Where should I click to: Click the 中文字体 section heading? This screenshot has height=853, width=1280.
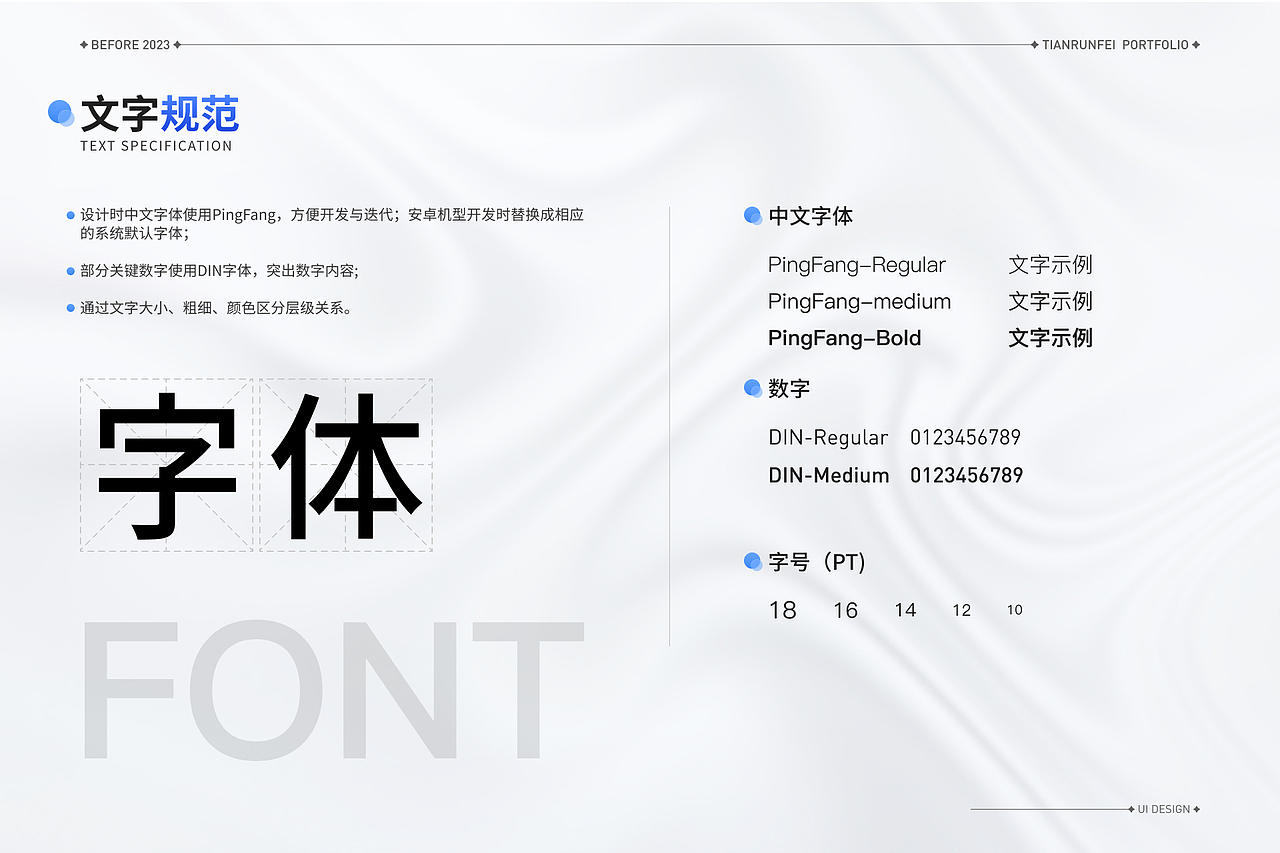(811, 216)
